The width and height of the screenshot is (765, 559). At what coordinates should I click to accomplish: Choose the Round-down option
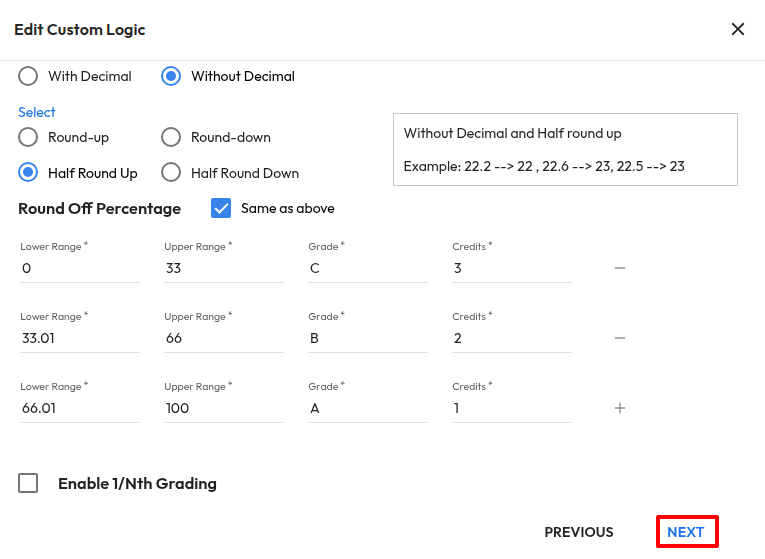pos(171,137)
